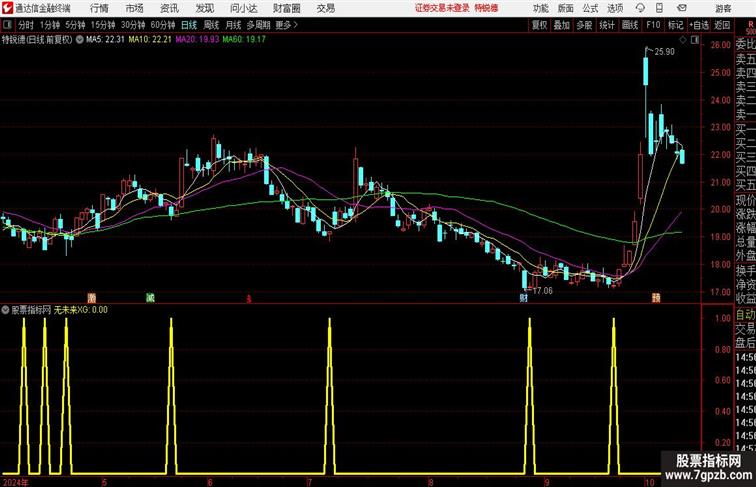The image size is (756, 487).
Task: Toggle the panel layout icon left of 分时
Action: 7,25
